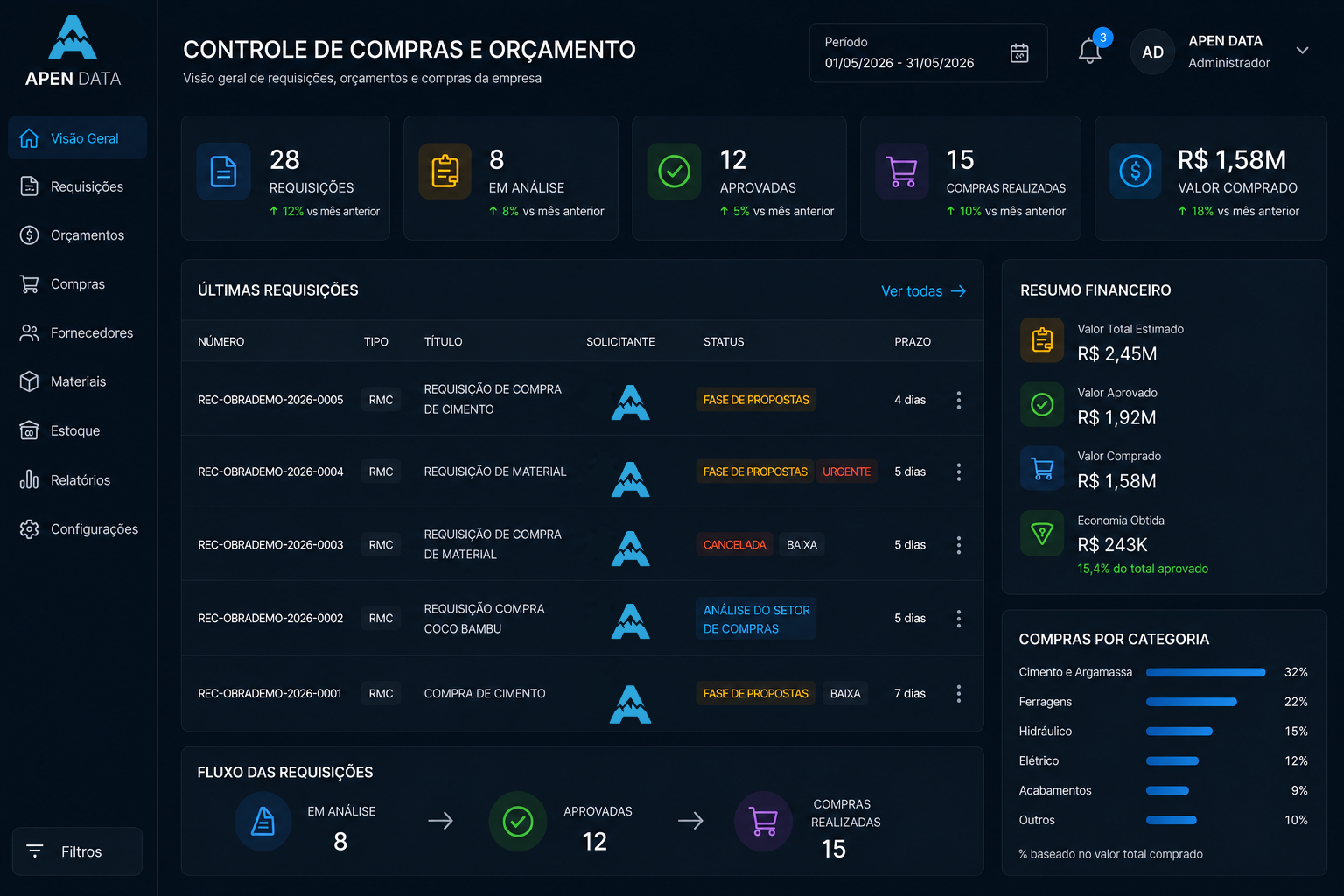Image resolution: width=1344 pixels, height=896 pixels.
Task: Click REC-OBRADEMO-2026-0002 number cell
Action: coord(270,619)
